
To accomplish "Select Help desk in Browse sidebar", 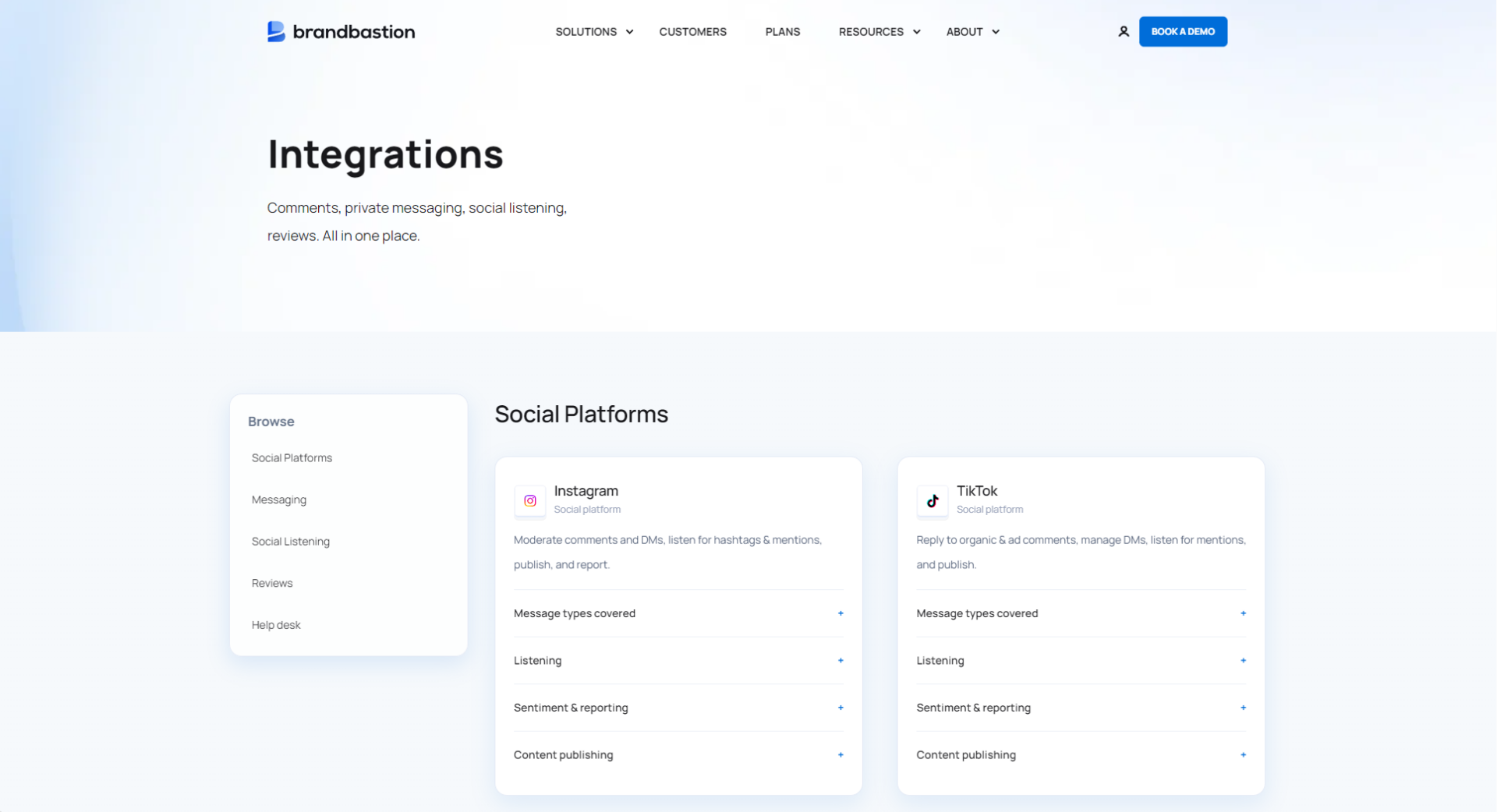I will pyautogui.click(x=276, y=625).
